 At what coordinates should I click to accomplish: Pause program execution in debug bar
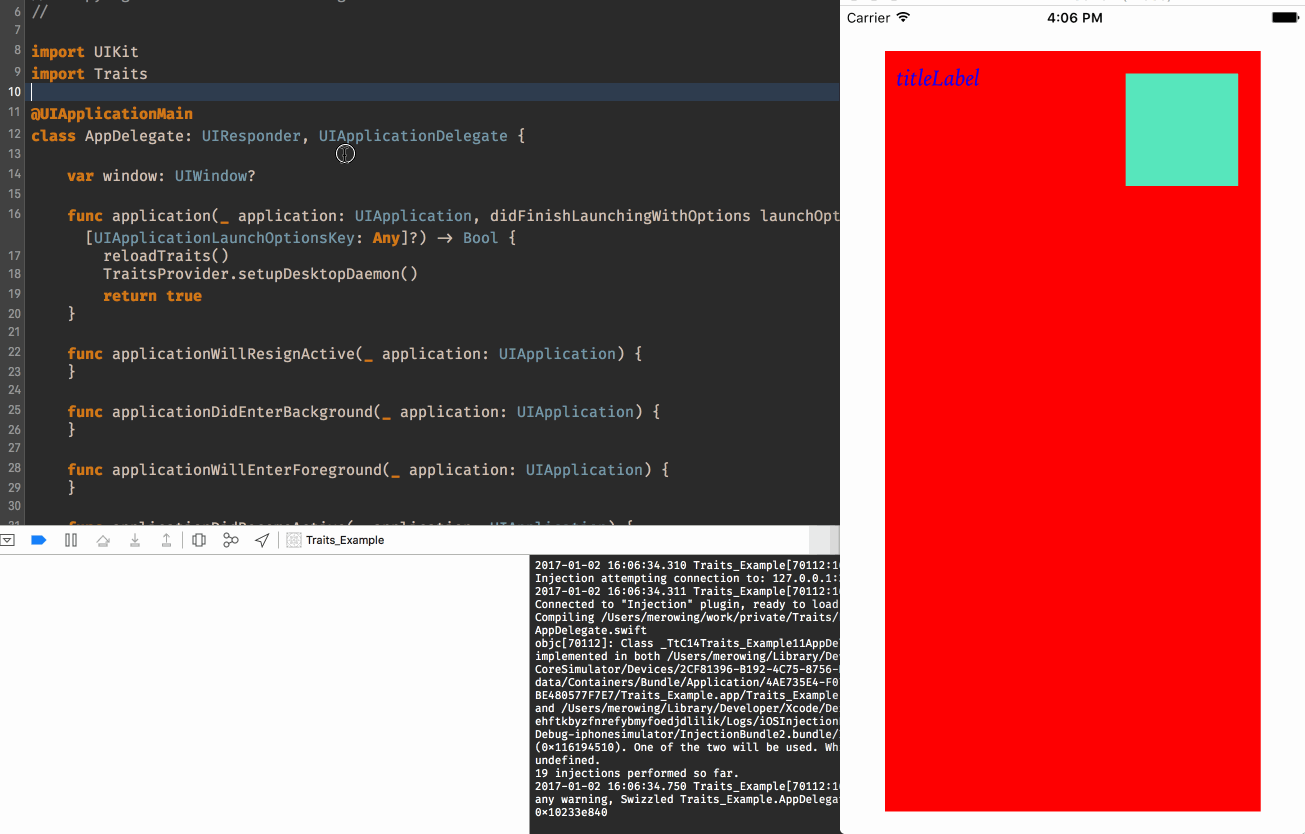(71, 540)
